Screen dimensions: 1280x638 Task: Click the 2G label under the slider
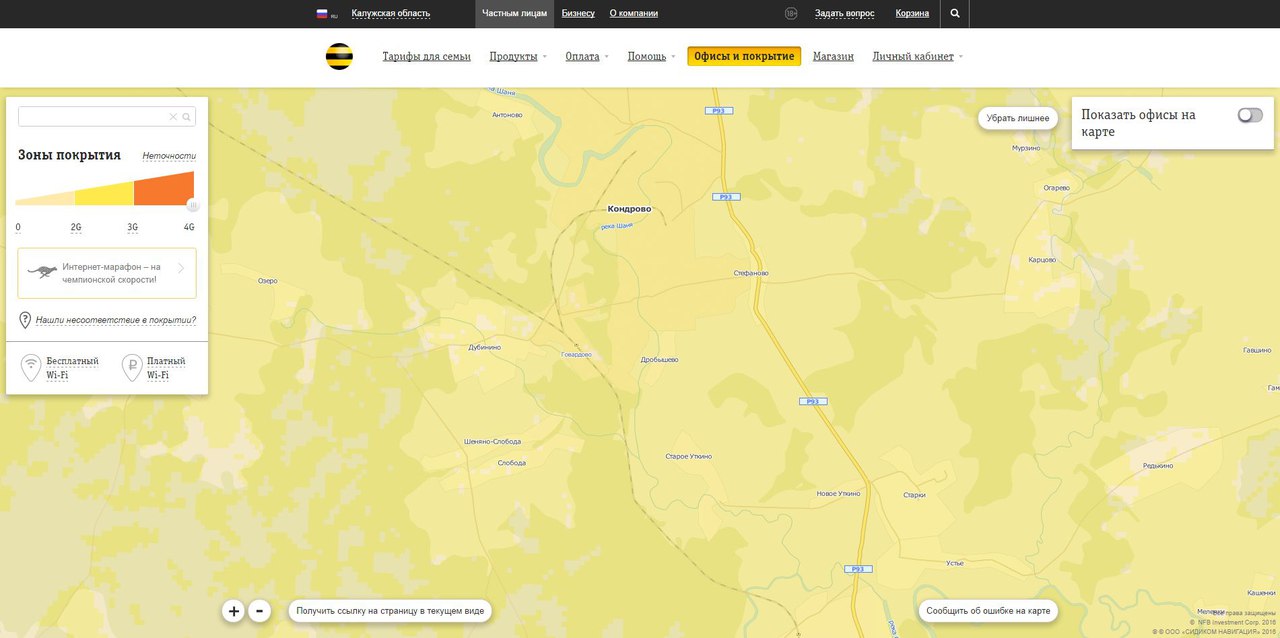coord(76,227)
